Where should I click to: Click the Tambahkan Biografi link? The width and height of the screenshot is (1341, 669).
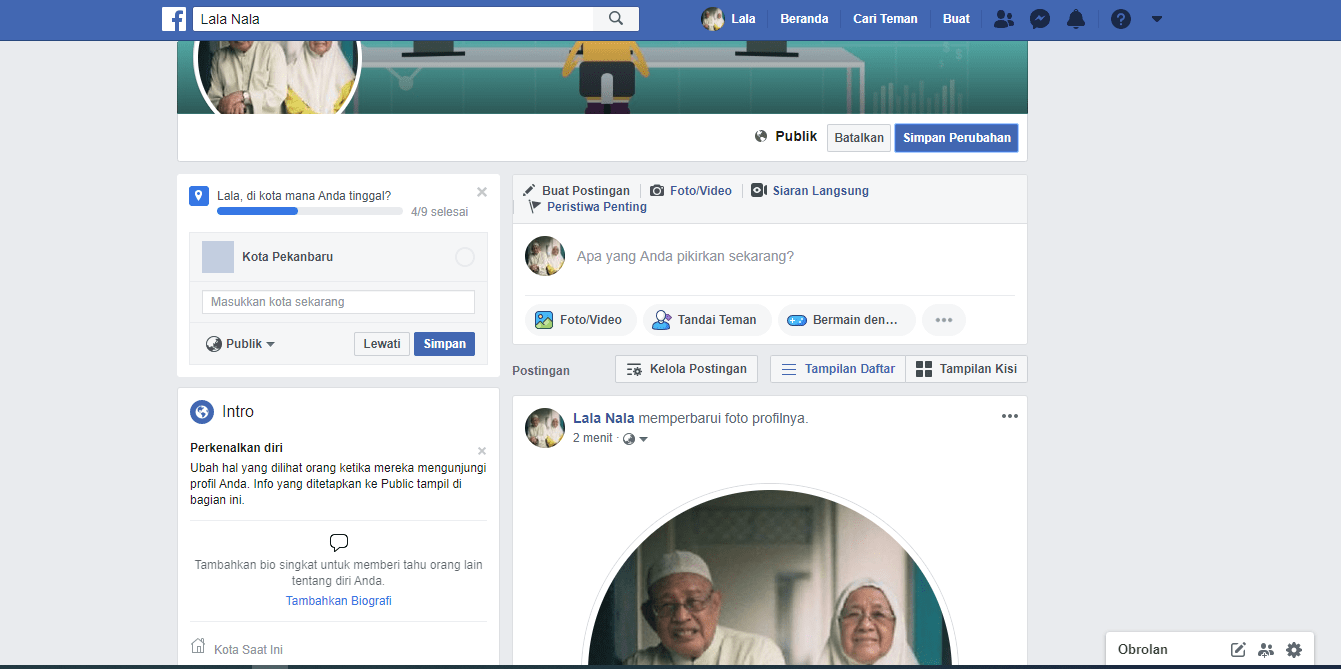pyautogui.click(x=339, y=601)
